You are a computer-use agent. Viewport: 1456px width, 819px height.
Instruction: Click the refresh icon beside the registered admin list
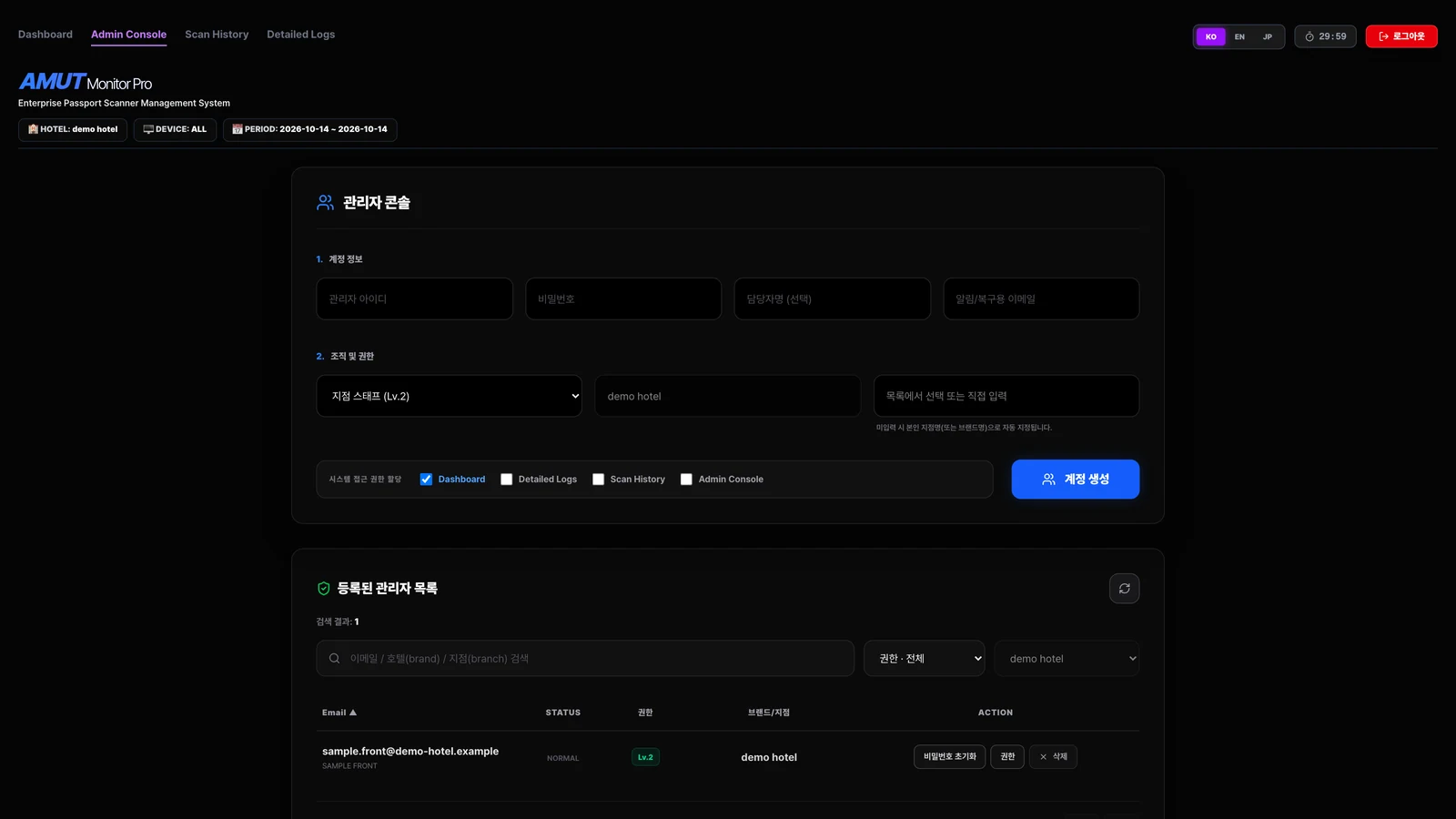pyautogui.click(x=1124, y=589)
